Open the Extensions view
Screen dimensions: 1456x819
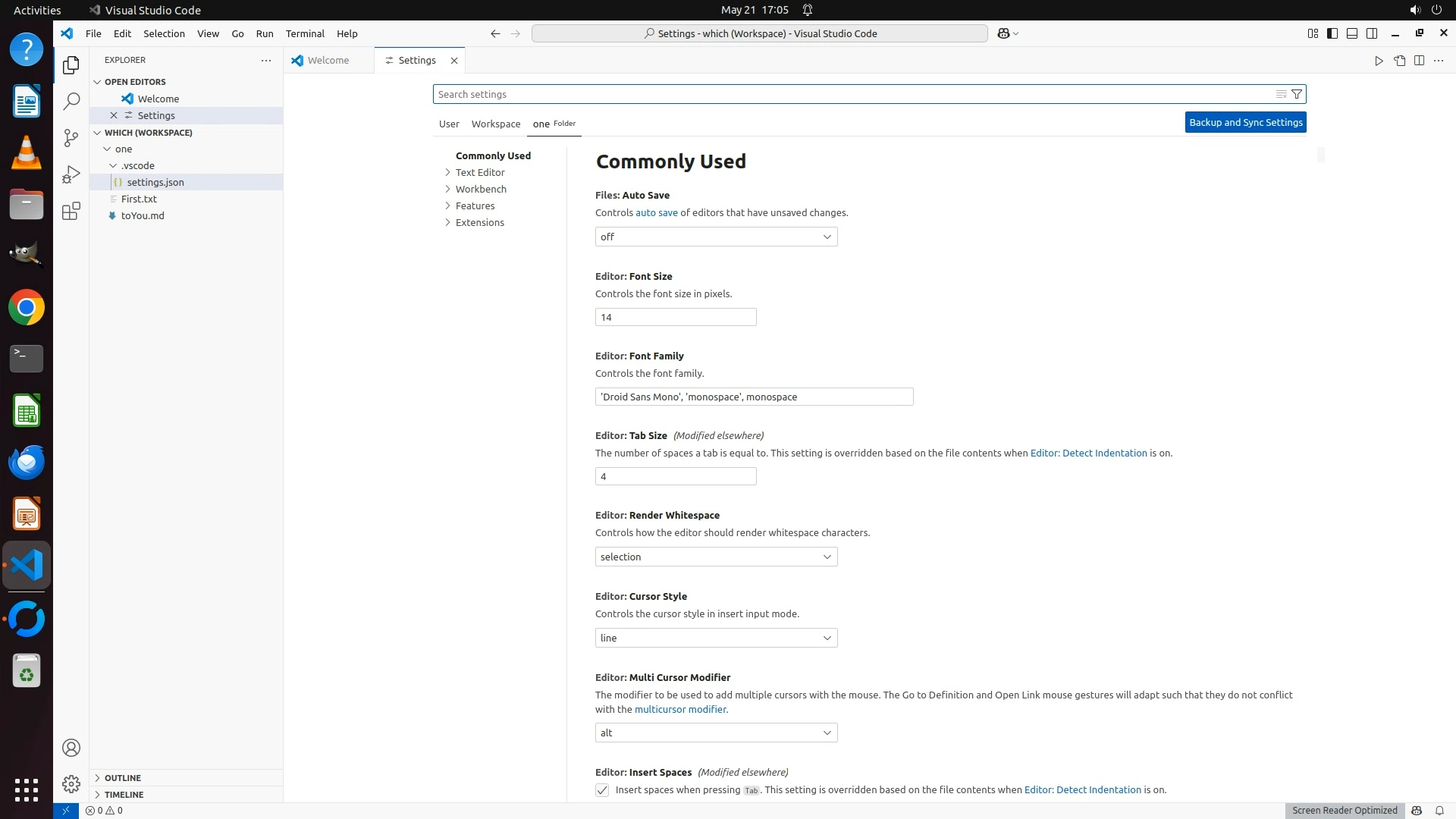pos(71,211)
